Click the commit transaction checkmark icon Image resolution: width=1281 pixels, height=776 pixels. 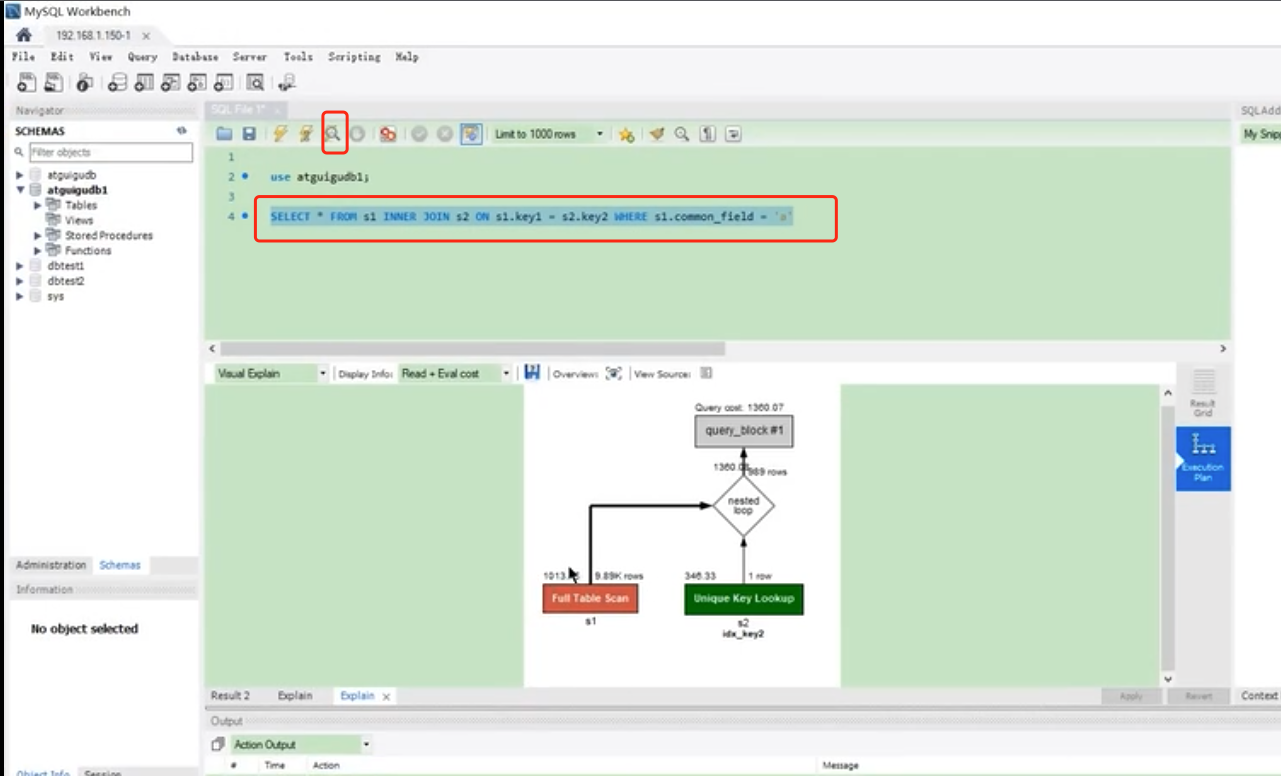pyautogui.click(x=420, y=134)
